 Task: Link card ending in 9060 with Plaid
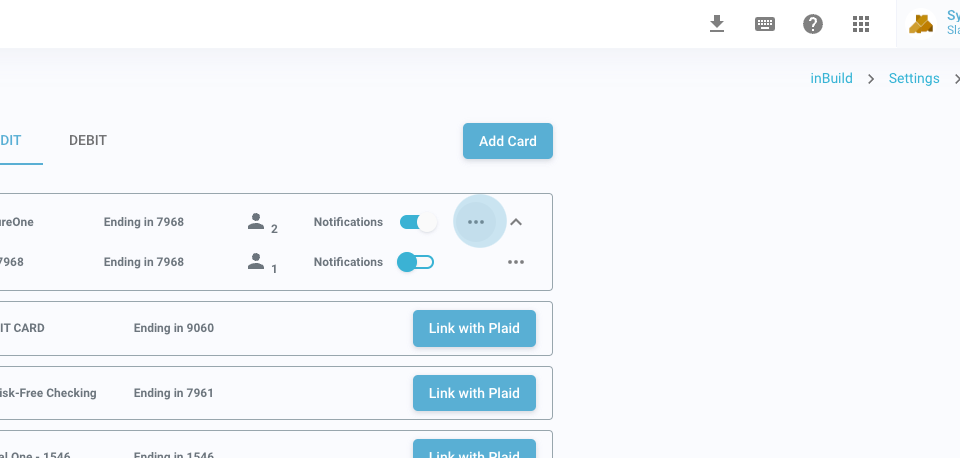click(474, 328)
